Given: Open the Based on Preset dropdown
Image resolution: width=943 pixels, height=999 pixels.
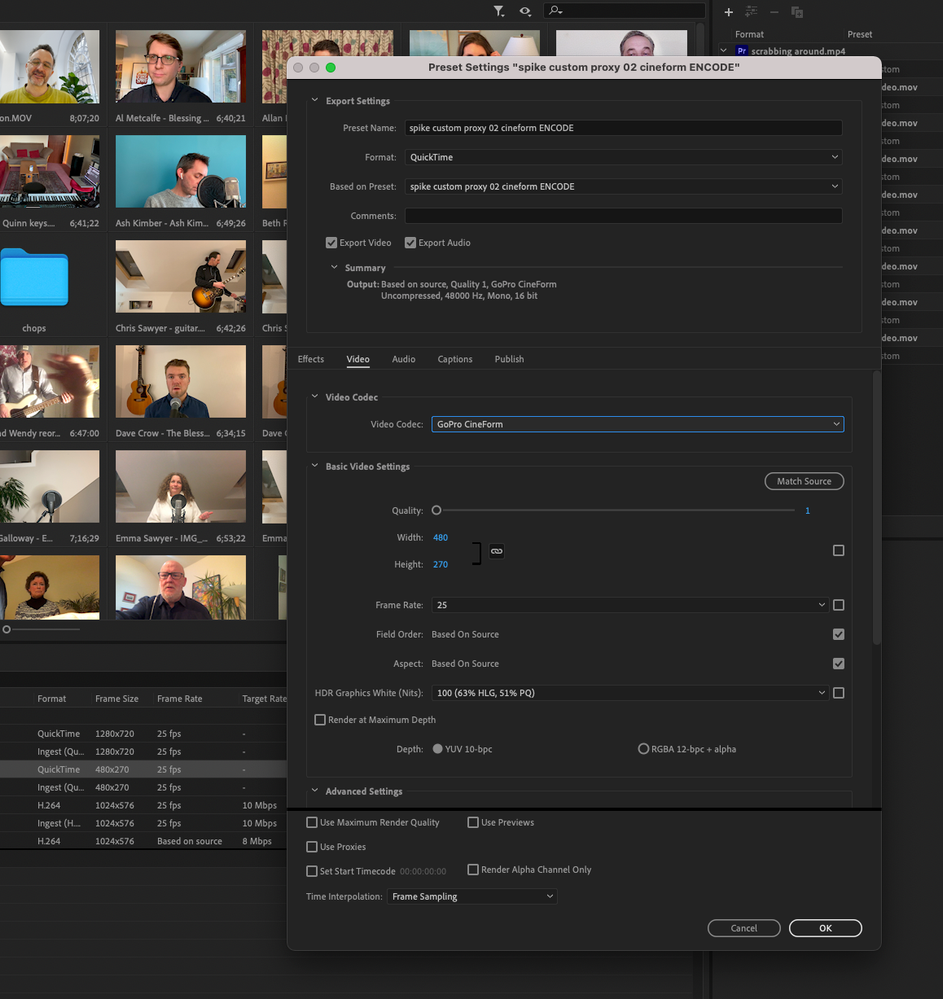Looking at the screenshot, I should pos(624,187).
